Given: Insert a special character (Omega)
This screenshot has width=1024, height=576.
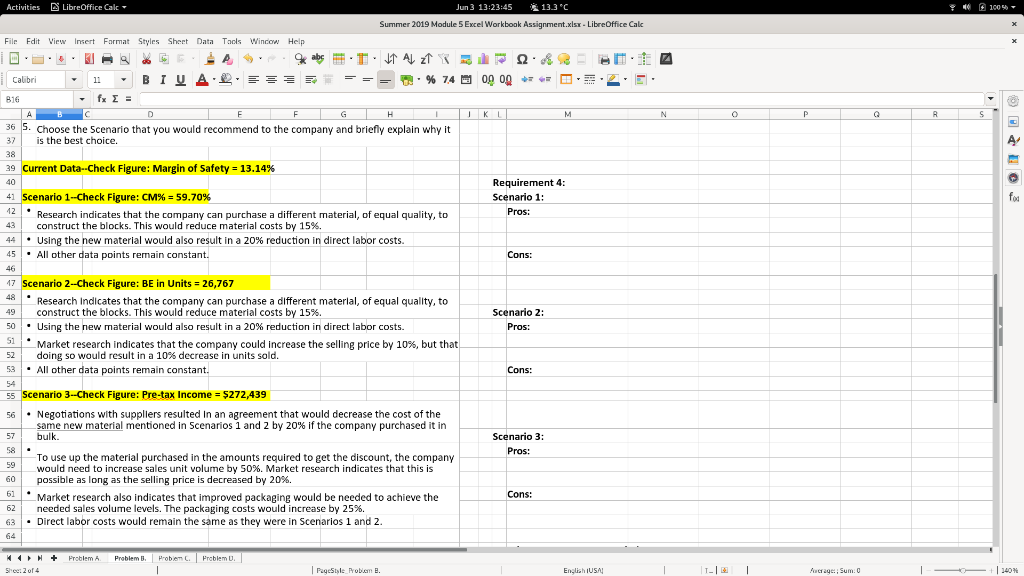Looking at the screenshot, I should [522, 59].
